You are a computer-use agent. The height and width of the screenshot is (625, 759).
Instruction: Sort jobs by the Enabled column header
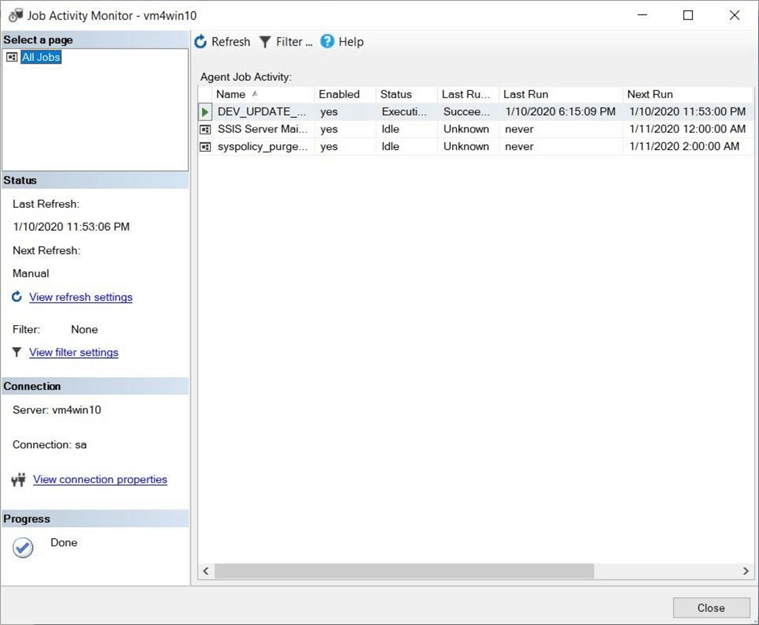(339, 94)
